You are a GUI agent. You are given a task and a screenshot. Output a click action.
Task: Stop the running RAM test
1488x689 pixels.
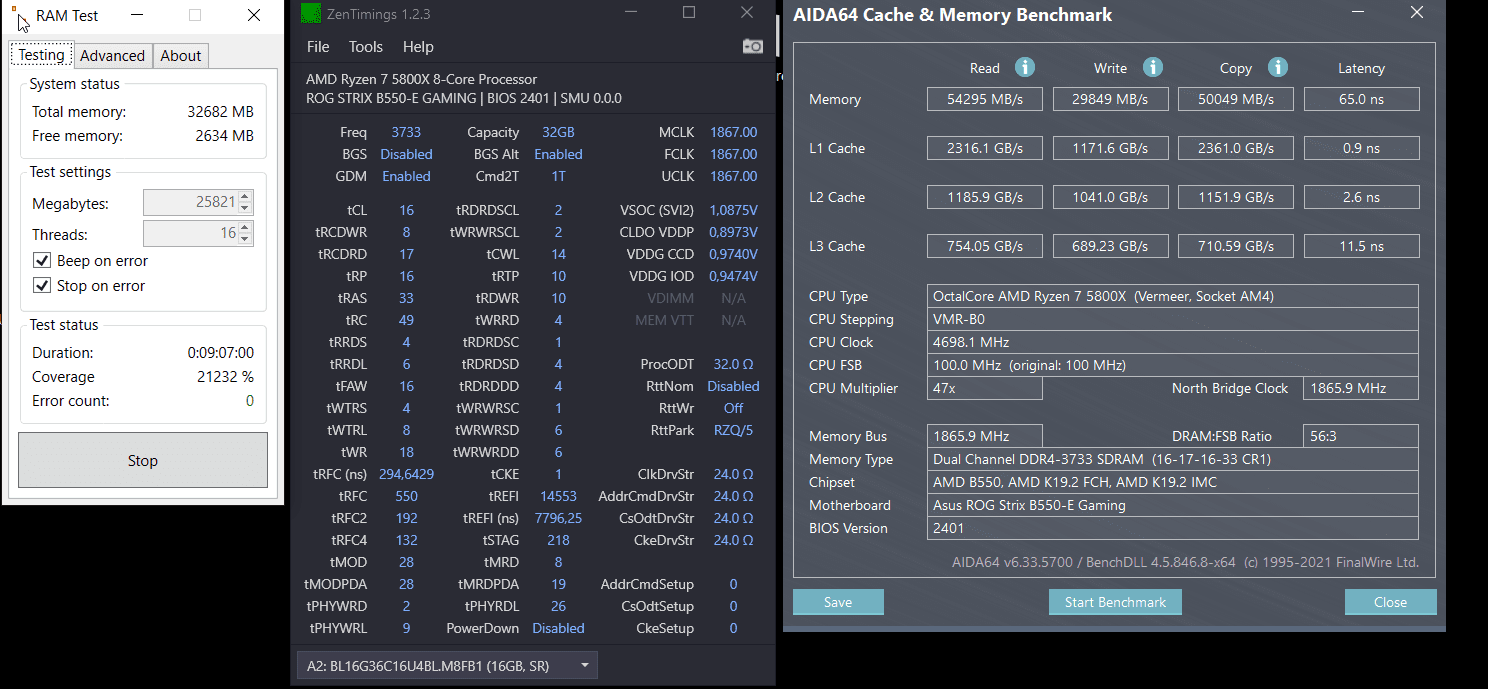point(143,460)
